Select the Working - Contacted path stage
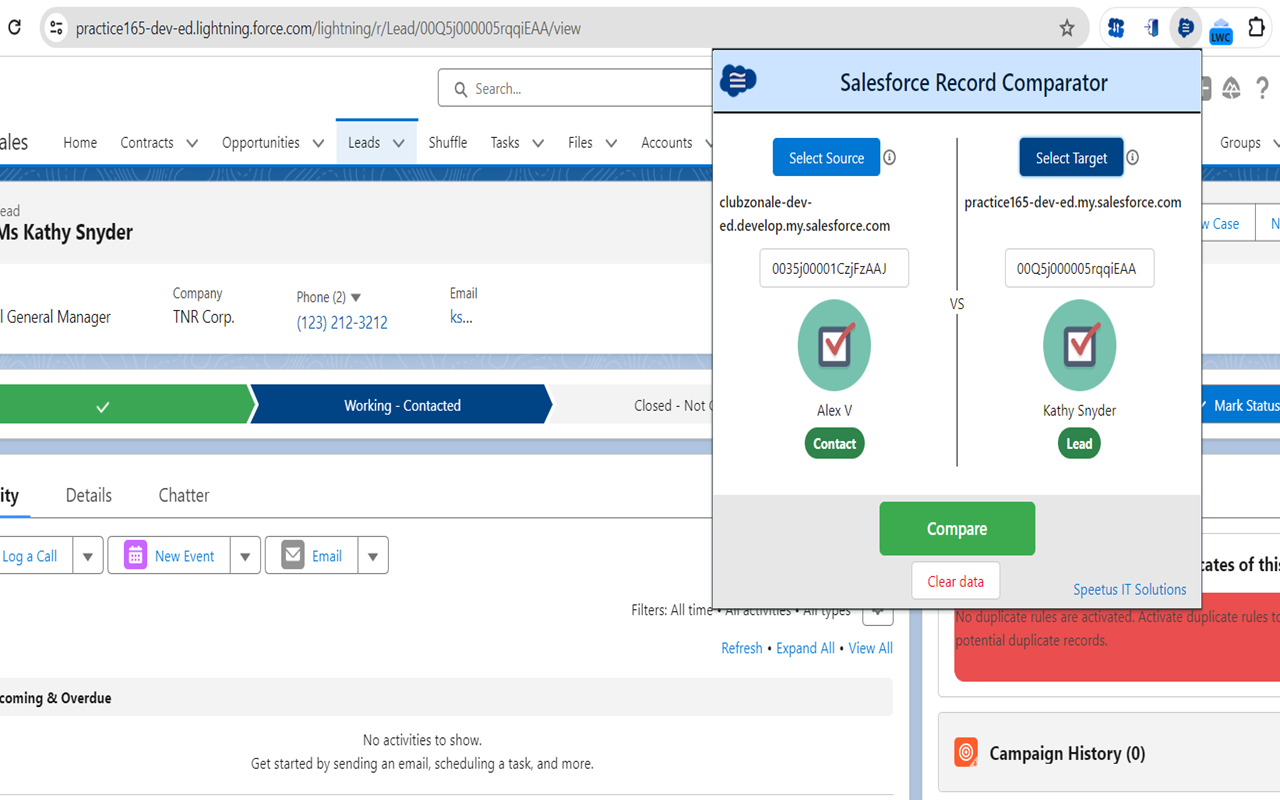 tap(402, 405)
